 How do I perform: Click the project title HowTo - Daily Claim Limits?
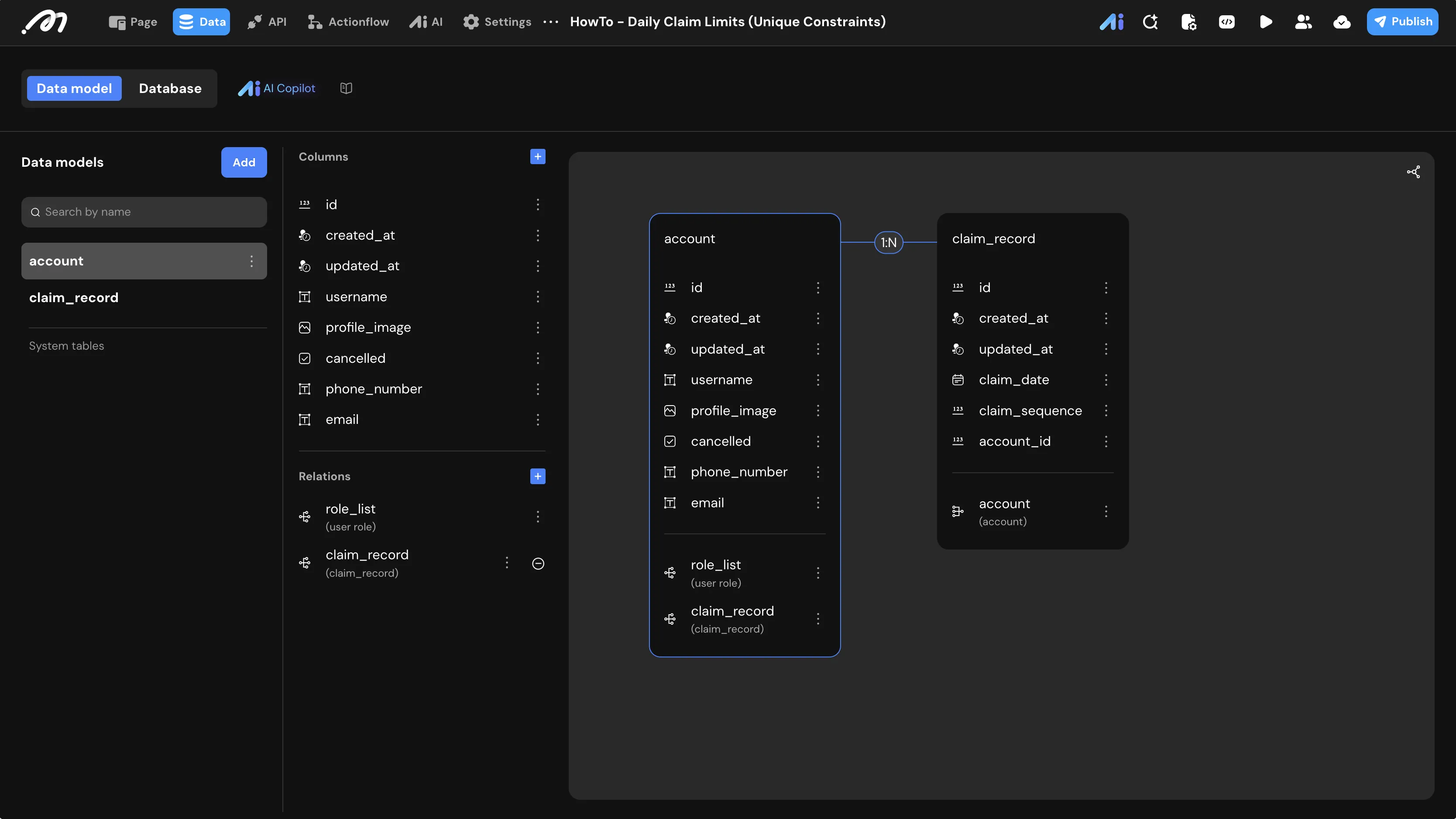pos(728,22)
